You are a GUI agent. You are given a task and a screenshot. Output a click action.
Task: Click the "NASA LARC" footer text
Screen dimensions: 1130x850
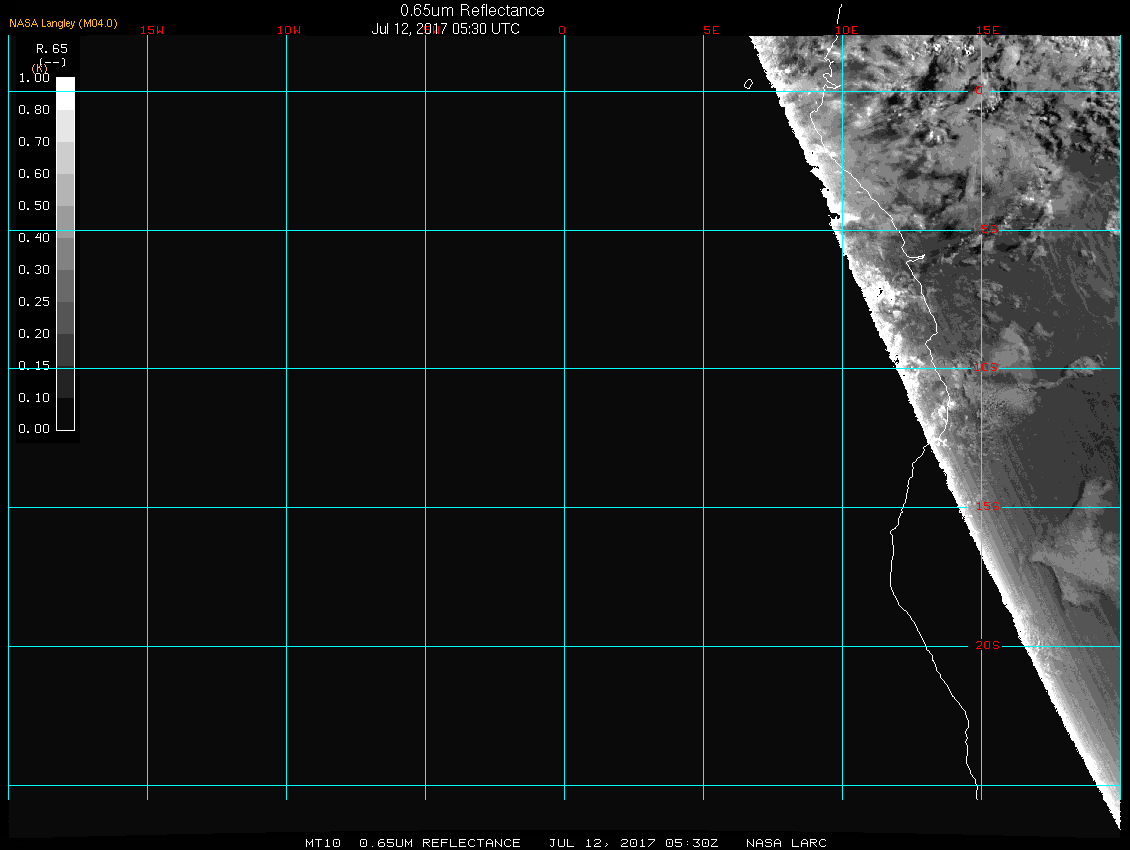point(786,843)
